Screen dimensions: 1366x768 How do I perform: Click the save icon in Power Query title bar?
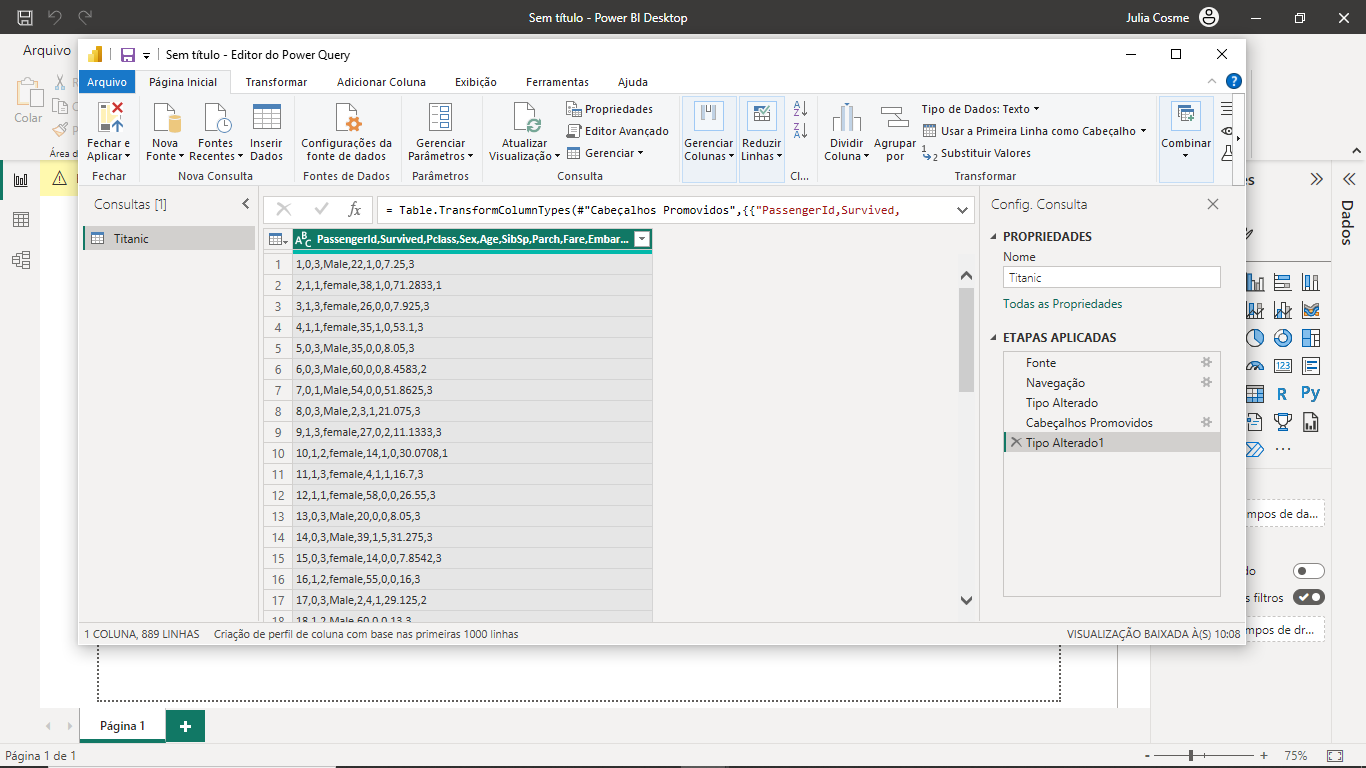128,55
